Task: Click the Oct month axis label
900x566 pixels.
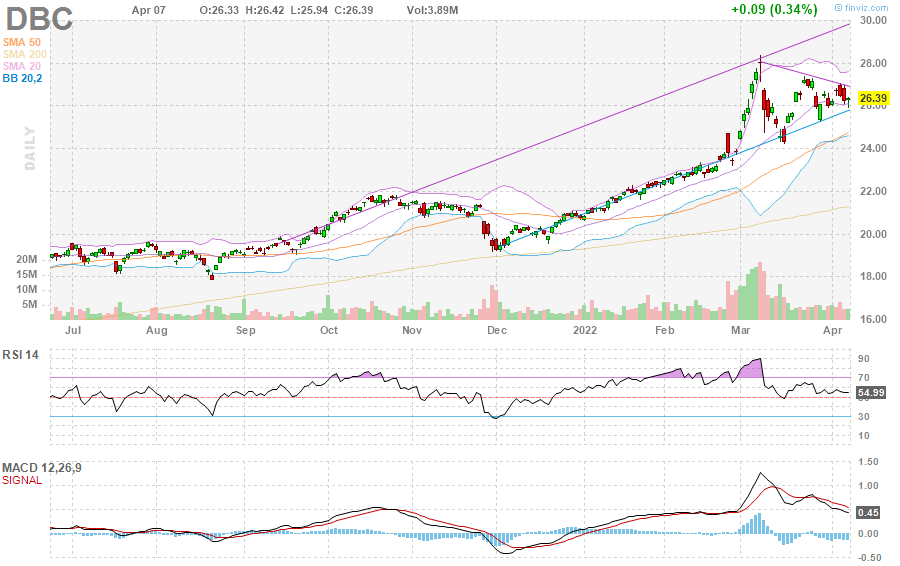Action: point(329,330)
